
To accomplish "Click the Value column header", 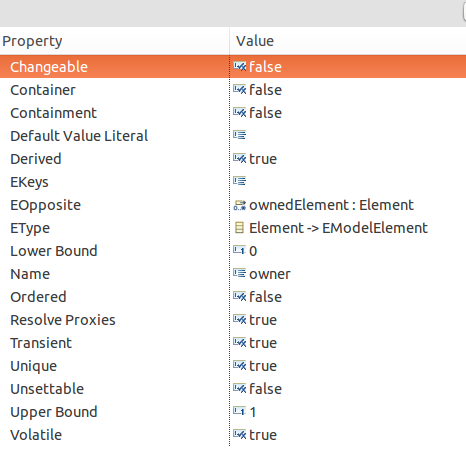I will pyautogui.click(x=348, y=41).
